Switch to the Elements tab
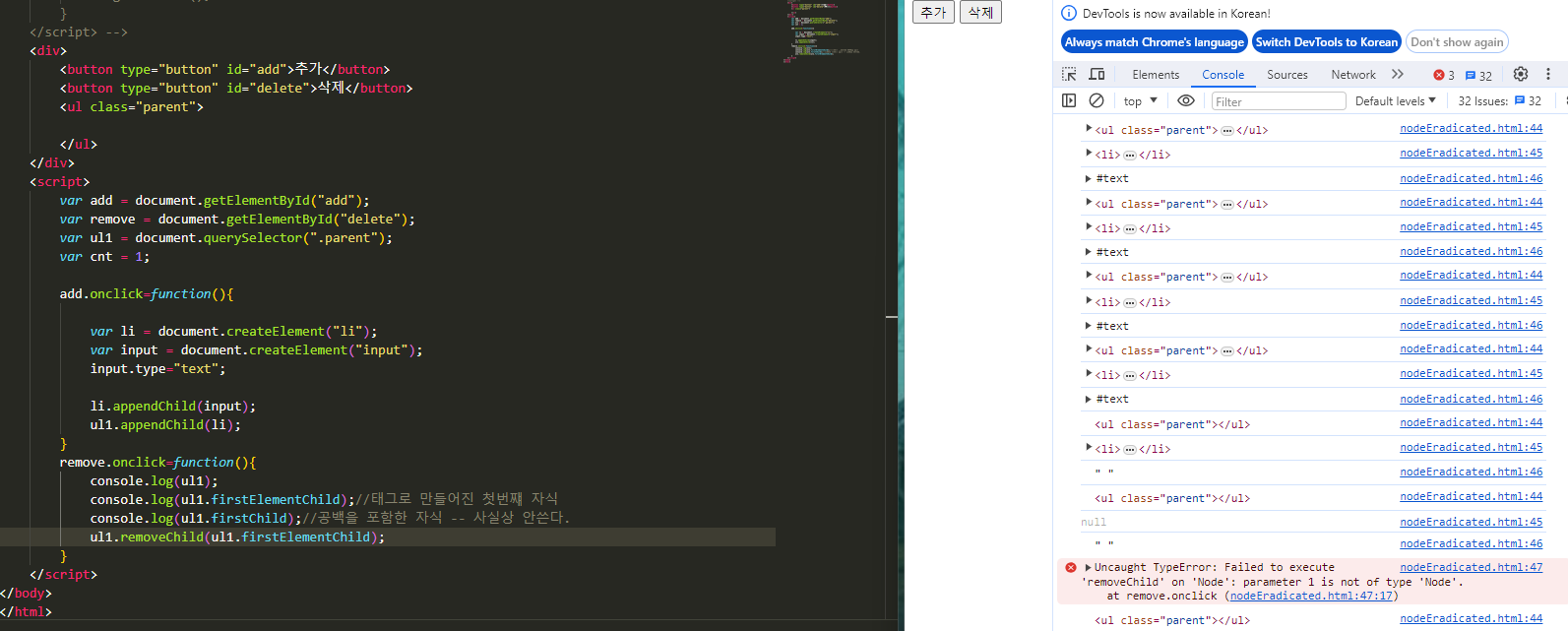1568x631 pixels. [x=1156, y=75]
